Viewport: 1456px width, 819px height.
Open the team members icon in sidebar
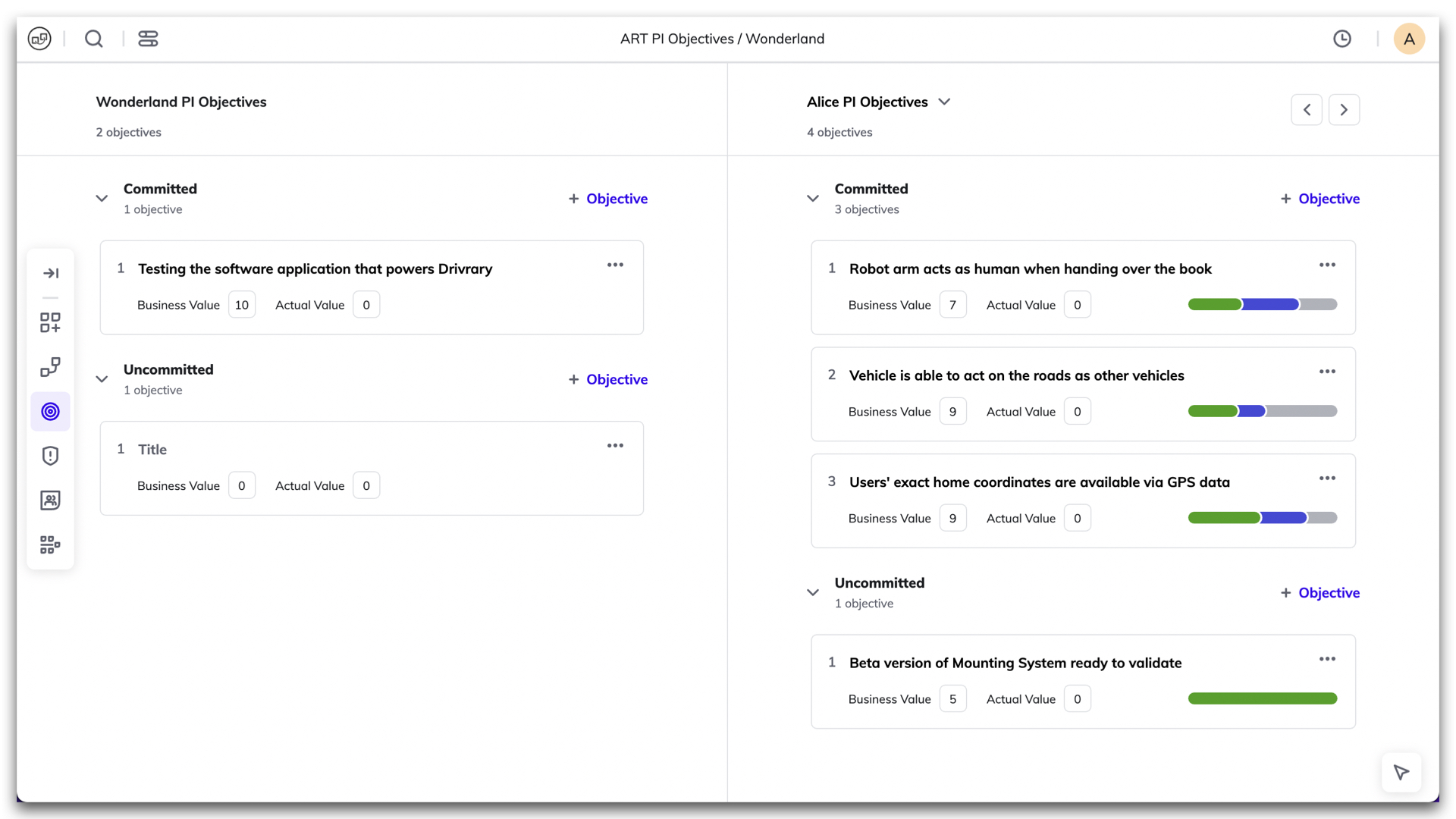pyautogui.click(x=51, y=500)
